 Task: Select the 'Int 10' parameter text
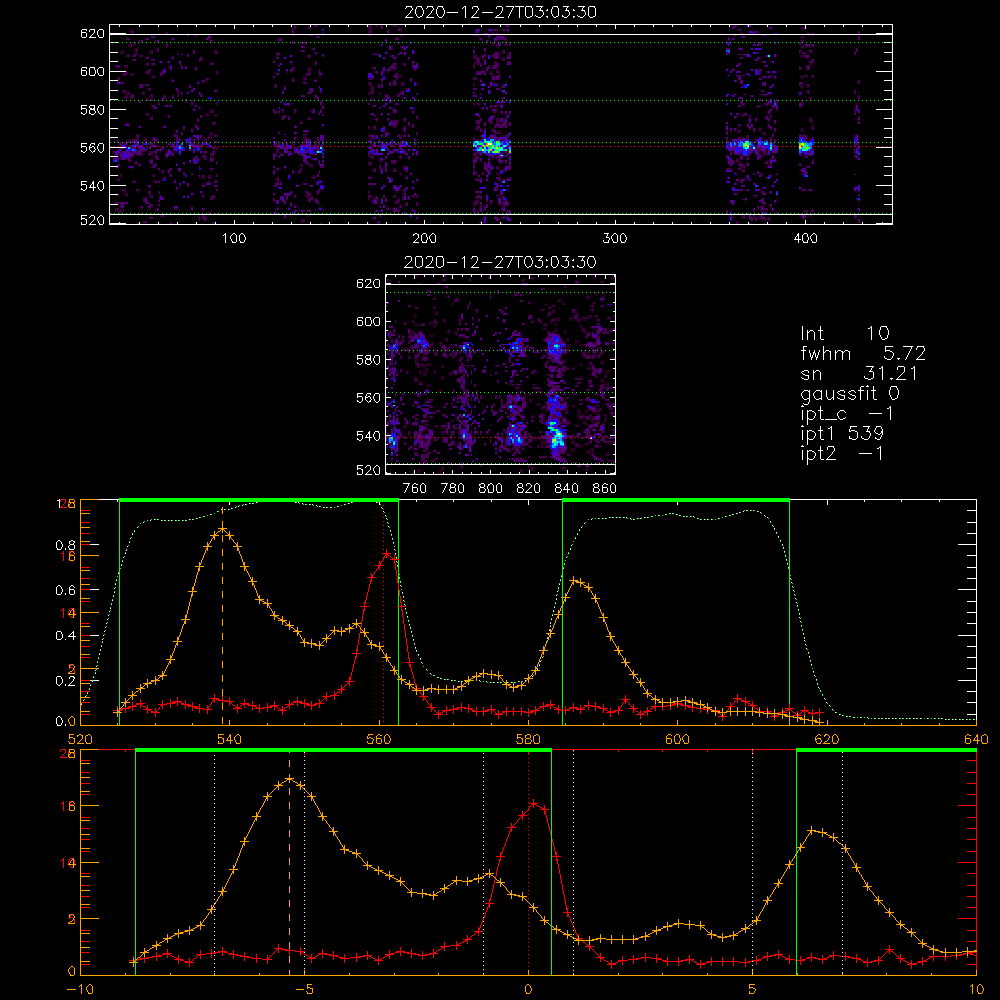[x=844, y=333]
